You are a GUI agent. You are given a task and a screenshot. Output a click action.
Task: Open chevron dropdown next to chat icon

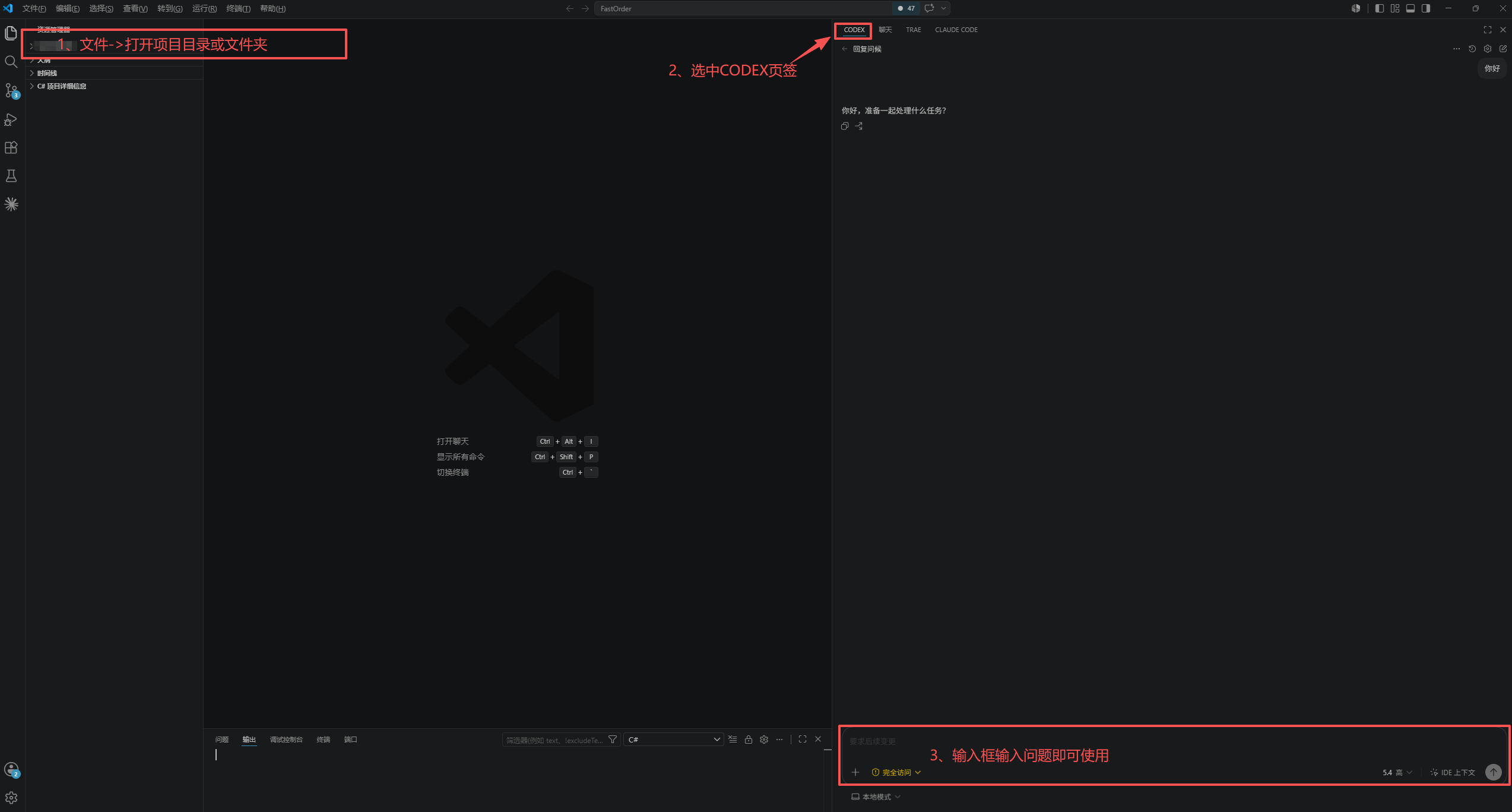[x=943, y=8]
